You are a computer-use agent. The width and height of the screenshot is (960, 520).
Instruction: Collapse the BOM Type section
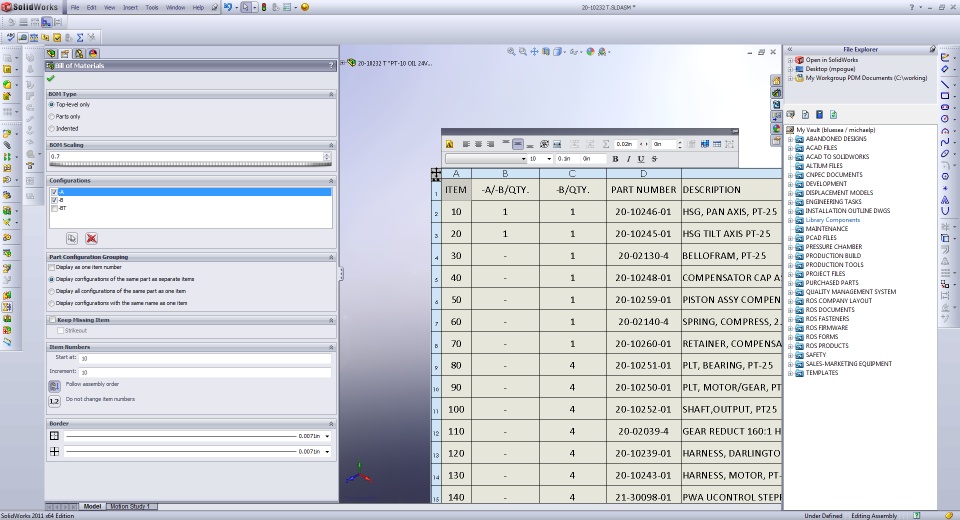coord(331,94)
